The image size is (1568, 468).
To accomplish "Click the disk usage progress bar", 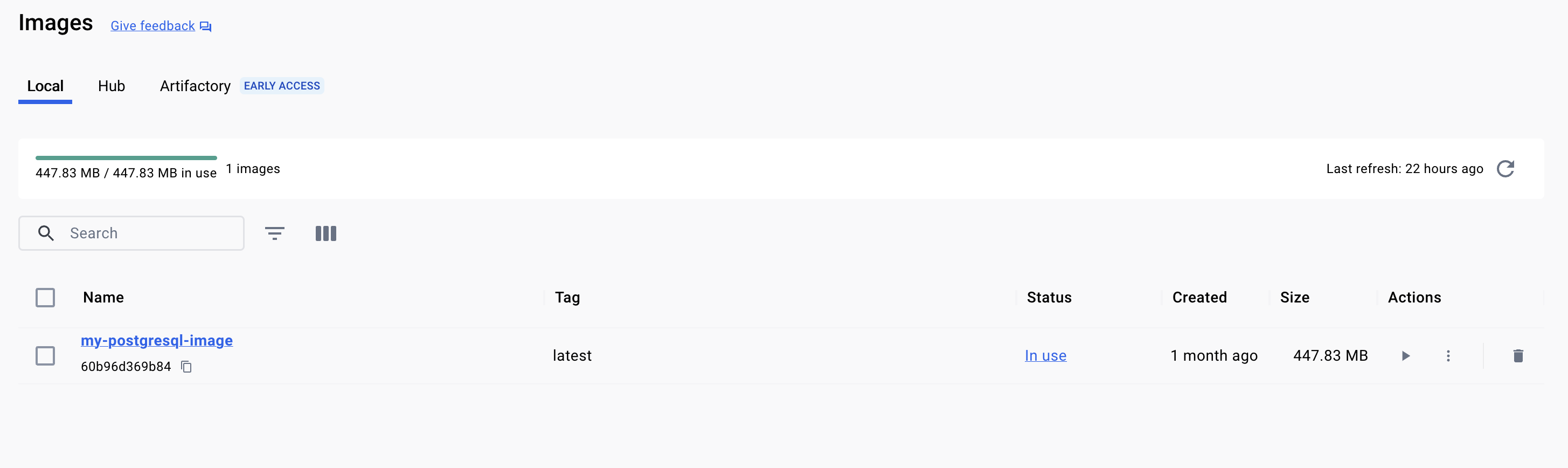I will pos(126,158).
